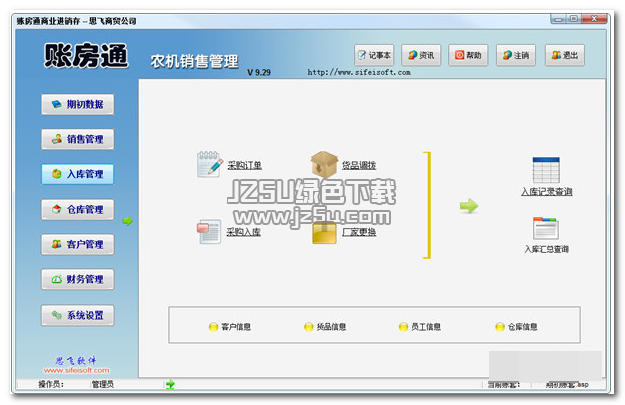Click the 采购入库 document icon
The image size is (625, 405).
[209, 231]
